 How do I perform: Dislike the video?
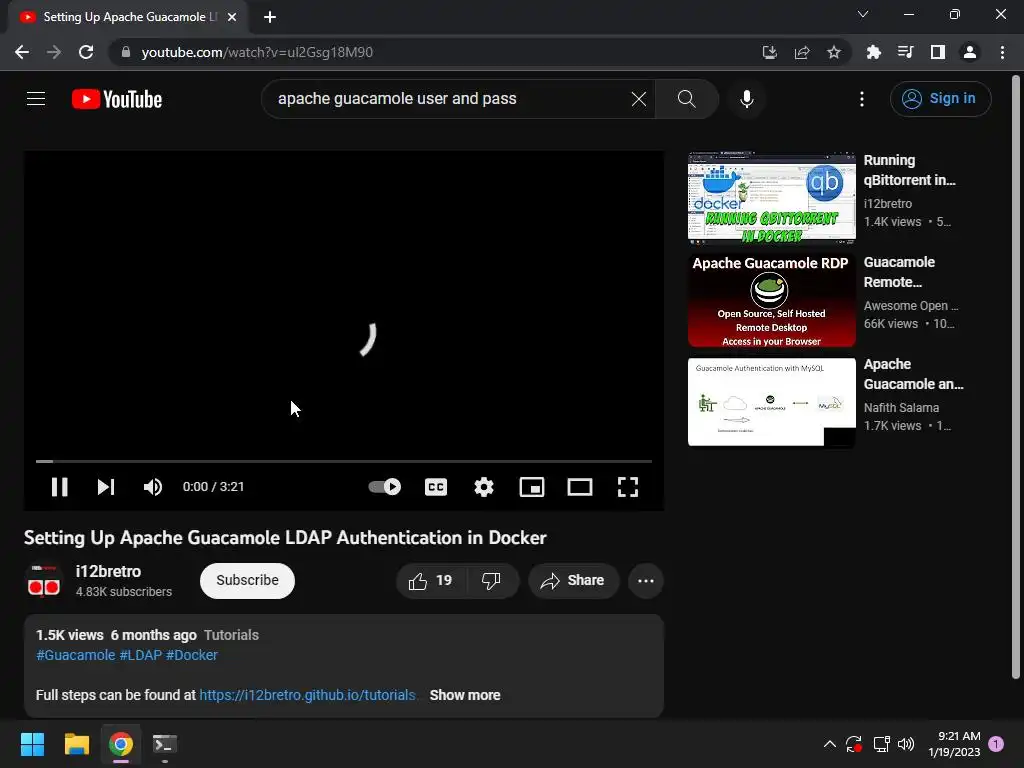tap(491, 581)
